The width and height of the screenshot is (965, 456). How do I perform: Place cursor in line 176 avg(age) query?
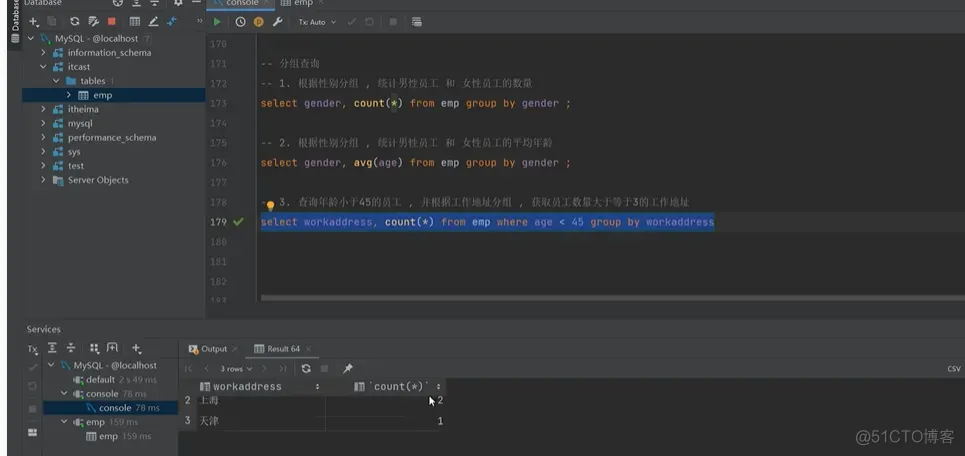pyautogui.click(x=415, y=162)
